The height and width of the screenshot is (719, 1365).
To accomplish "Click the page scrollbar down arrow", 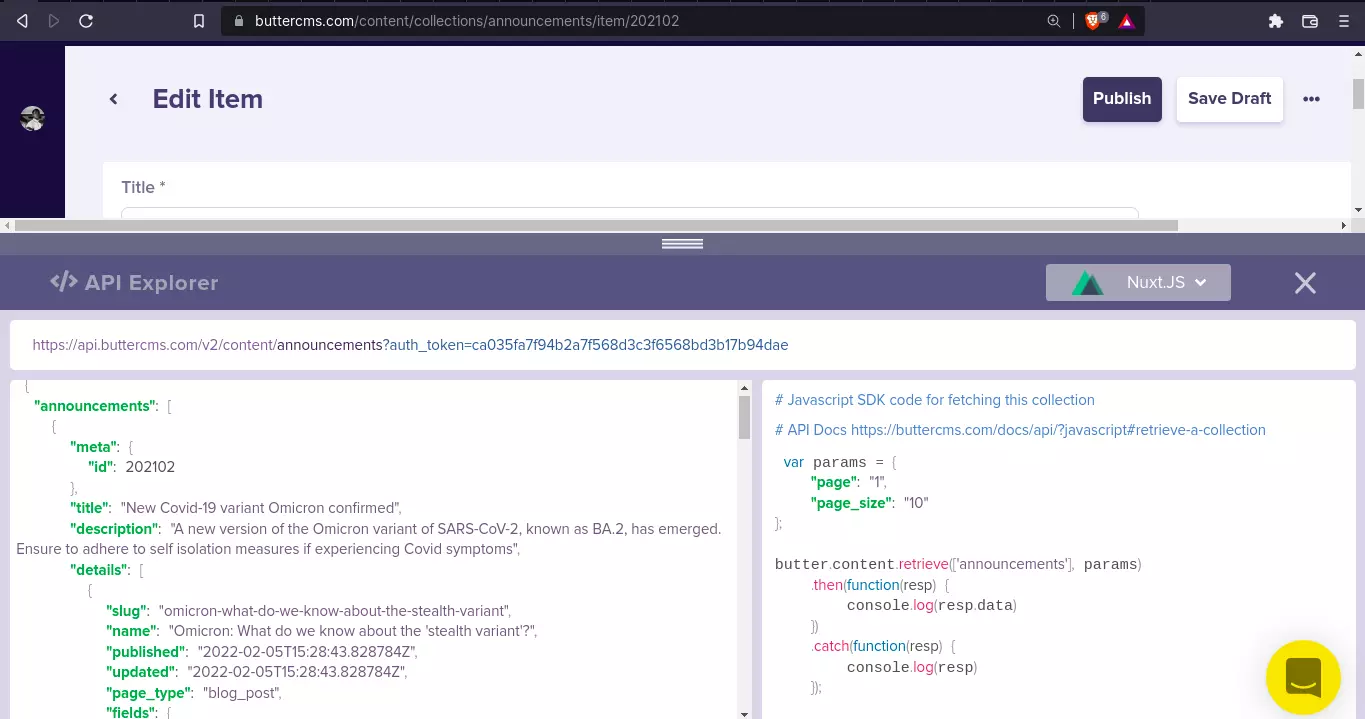I will point(1358,209).
